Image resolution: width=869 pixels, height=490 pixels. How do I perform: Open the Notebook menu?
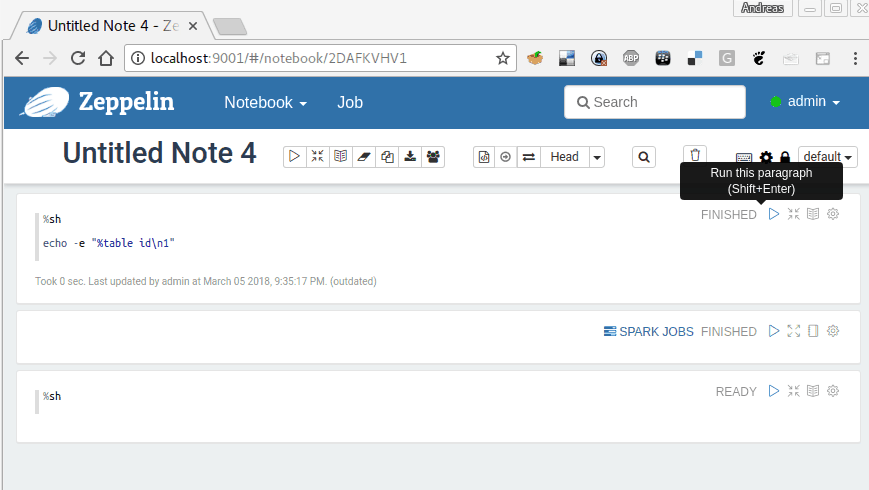[264, 102]
